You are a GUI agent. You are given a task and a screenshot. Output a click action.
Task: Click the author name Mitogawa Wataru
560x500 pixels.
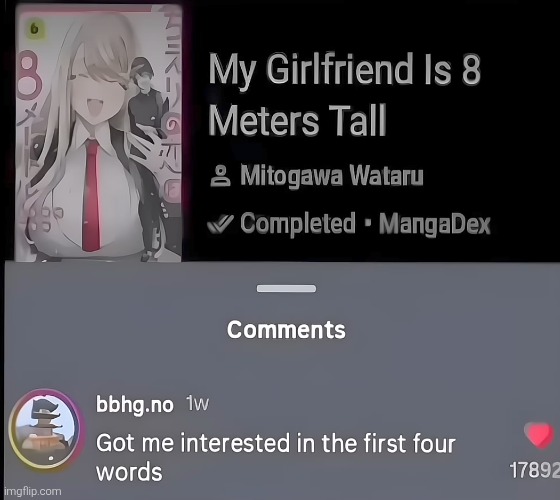(331, 176)
